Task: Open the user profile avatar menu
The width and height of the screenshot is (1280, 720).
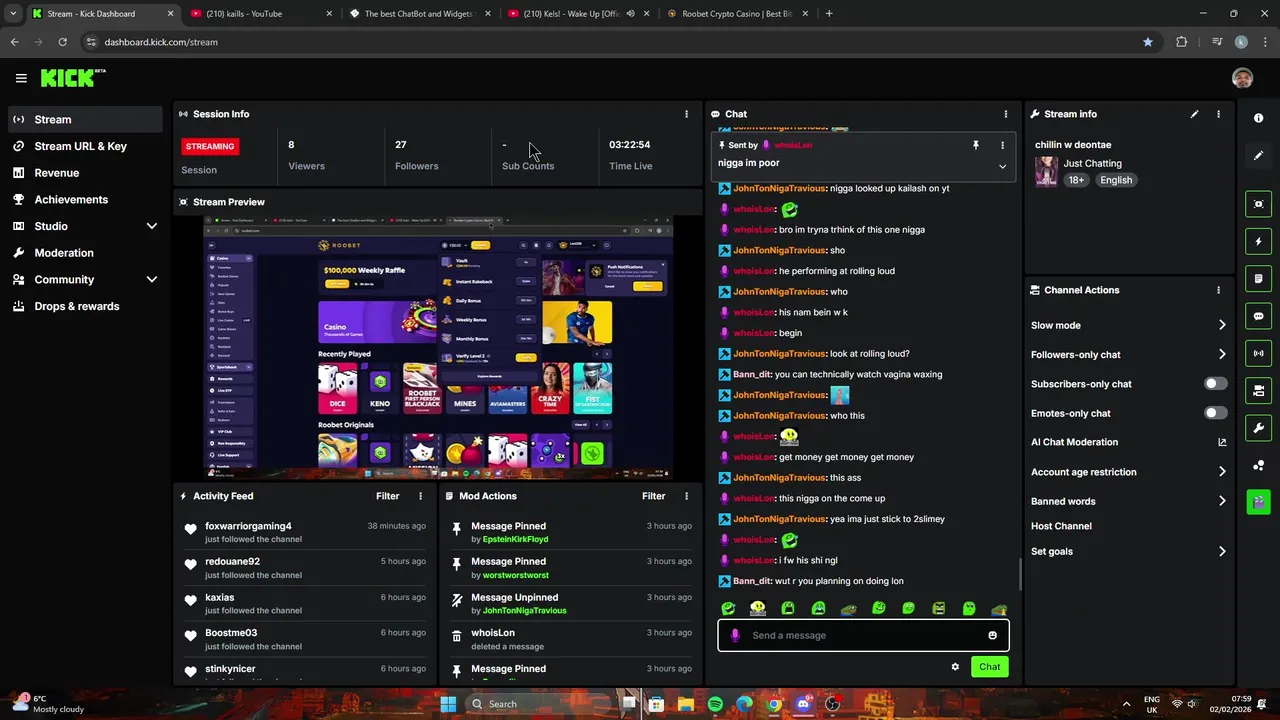Action: pyautogui.click(x=1242, y=78)
